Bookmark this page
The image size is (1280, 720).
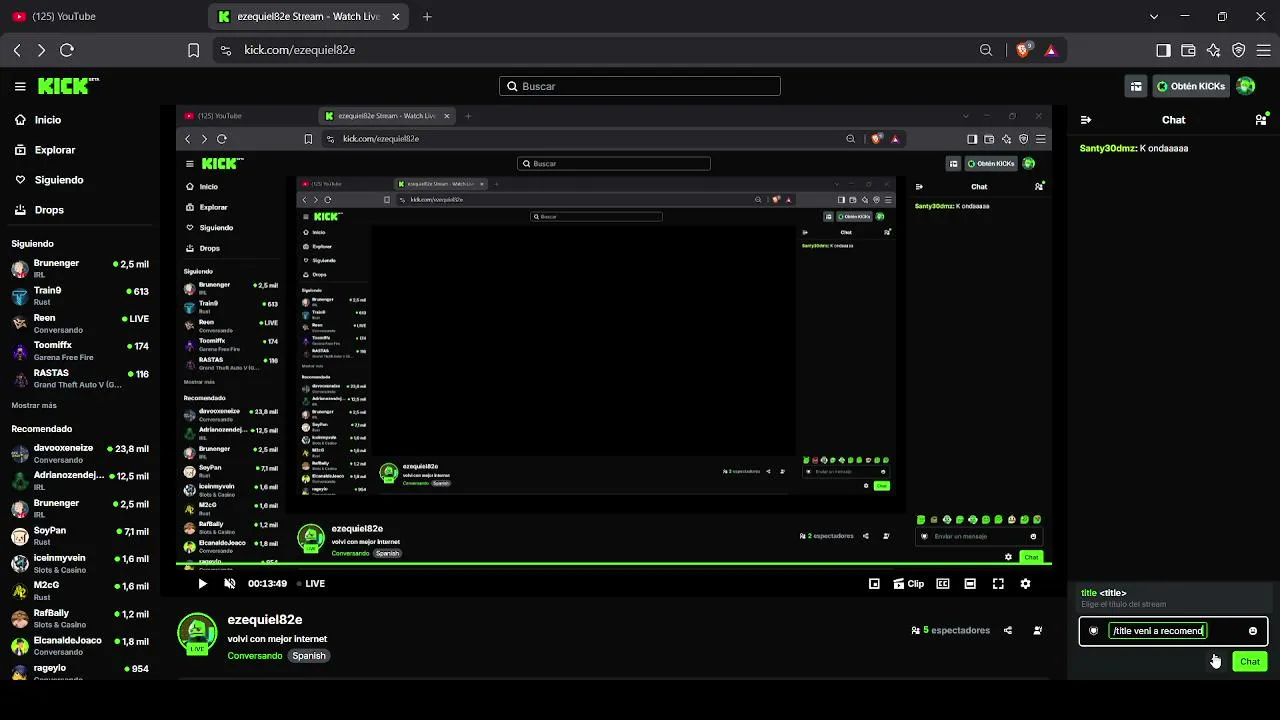click(x=194, y=50)
